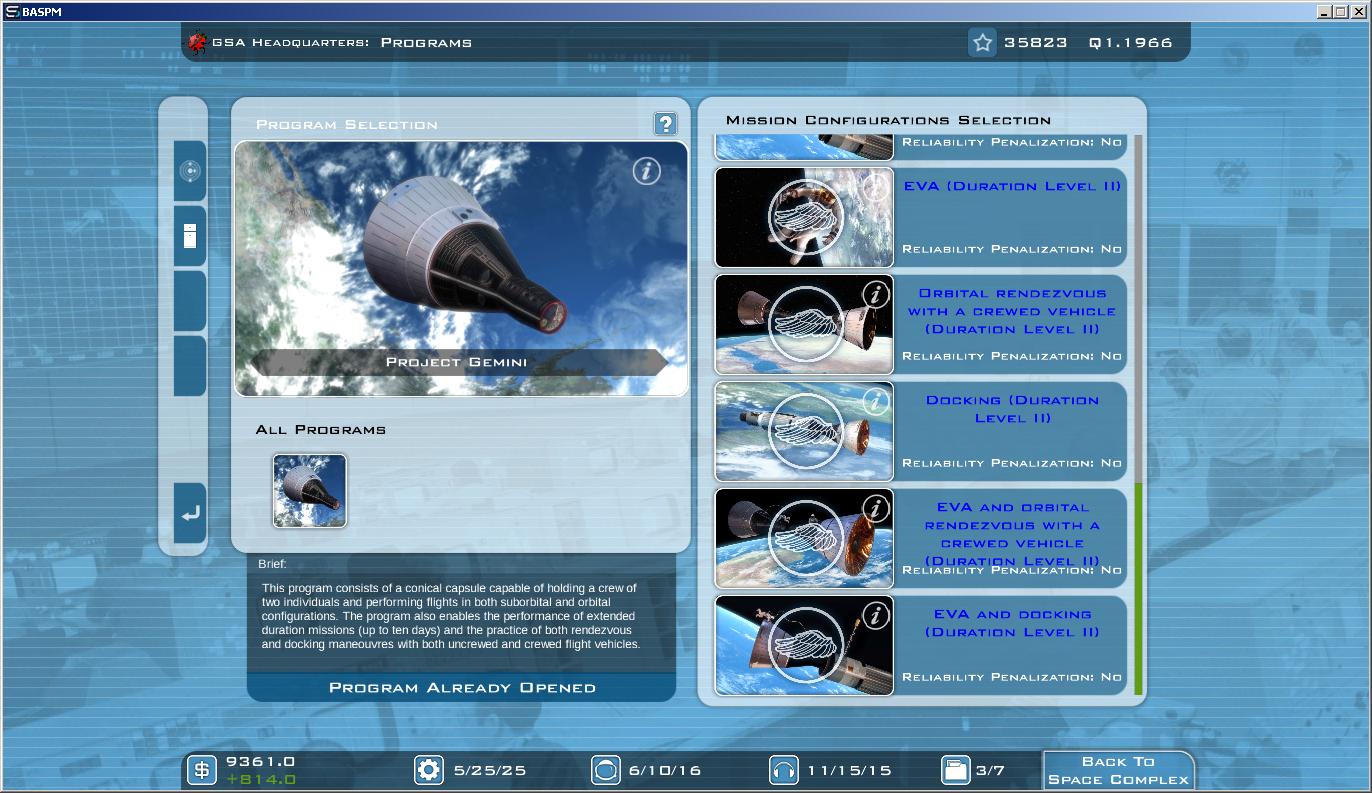This screenshot has height=793, width=1372.
Task: Click the mission configurations list scrollbar
Action: click(1138, 414)
